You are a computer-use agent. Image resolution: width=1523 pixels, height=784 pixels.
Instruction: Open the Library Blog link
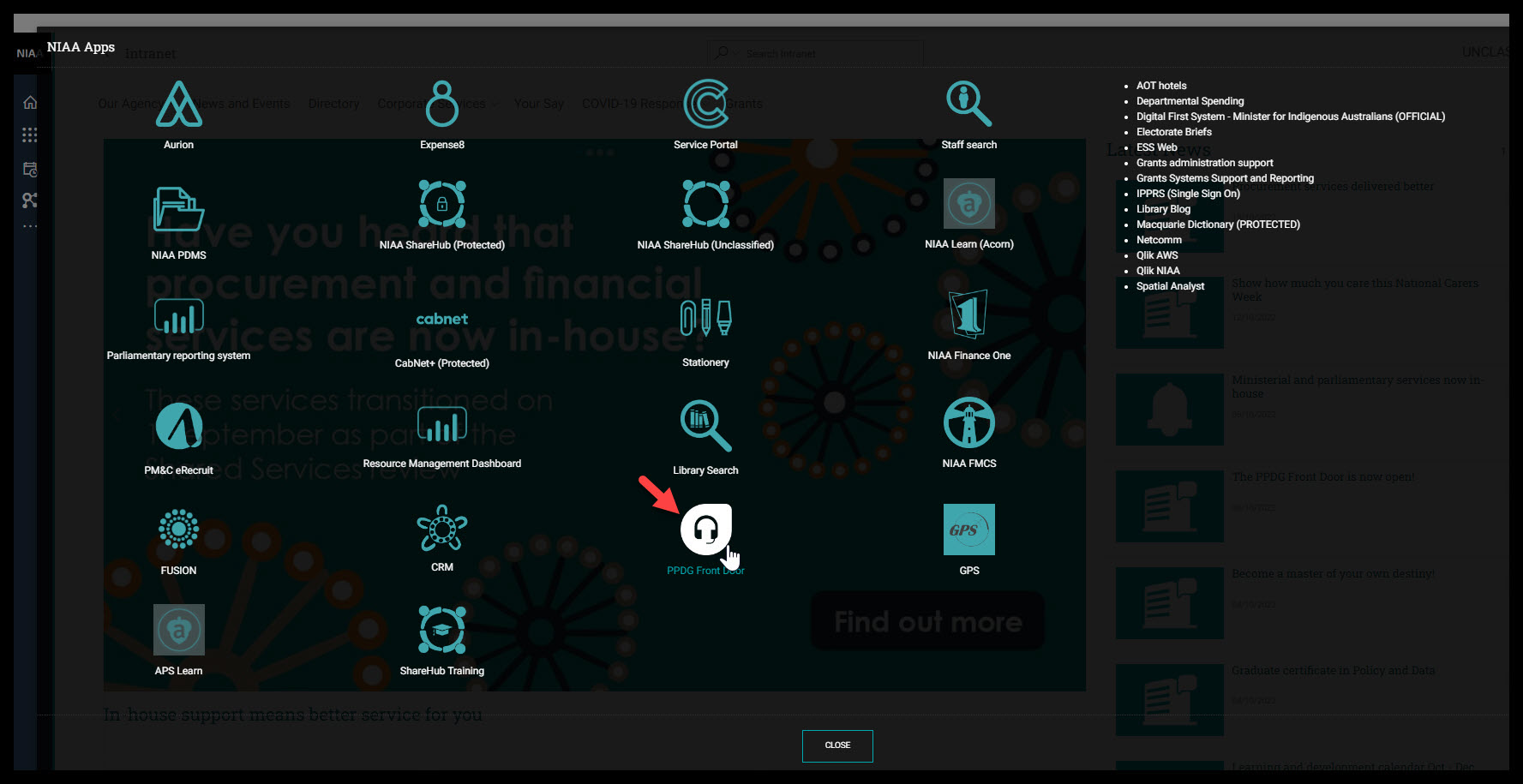tap(1163, 209)
